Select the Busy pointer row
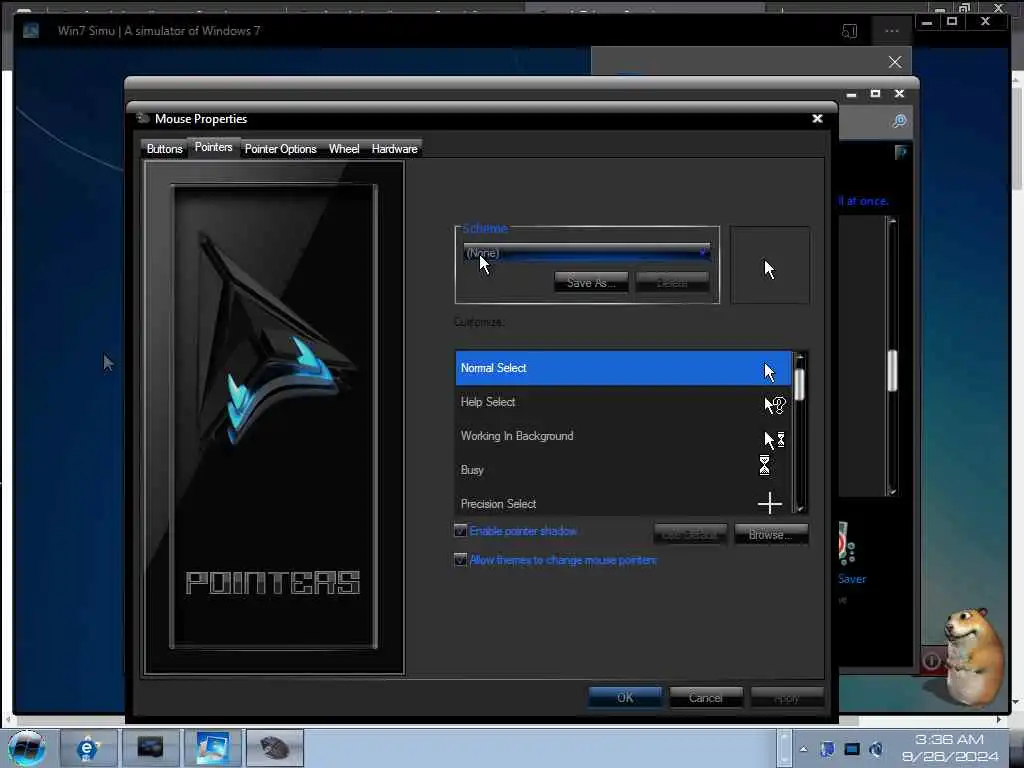This screenshot has height=768, width=1024. (623, 470)
